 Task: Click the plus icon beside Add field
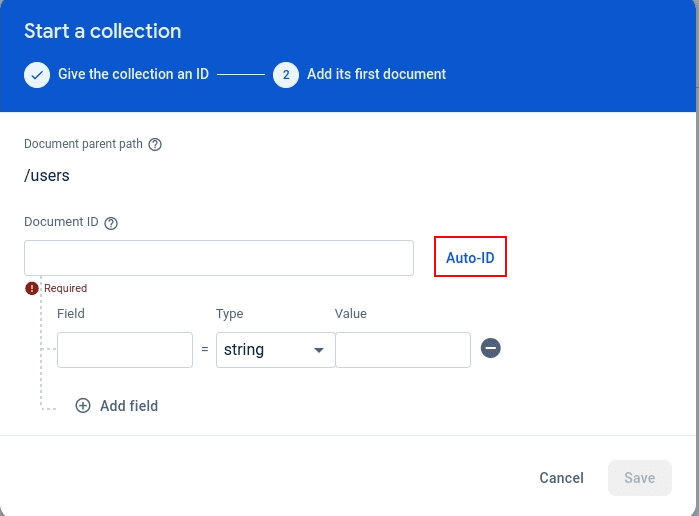click(83, 406)
